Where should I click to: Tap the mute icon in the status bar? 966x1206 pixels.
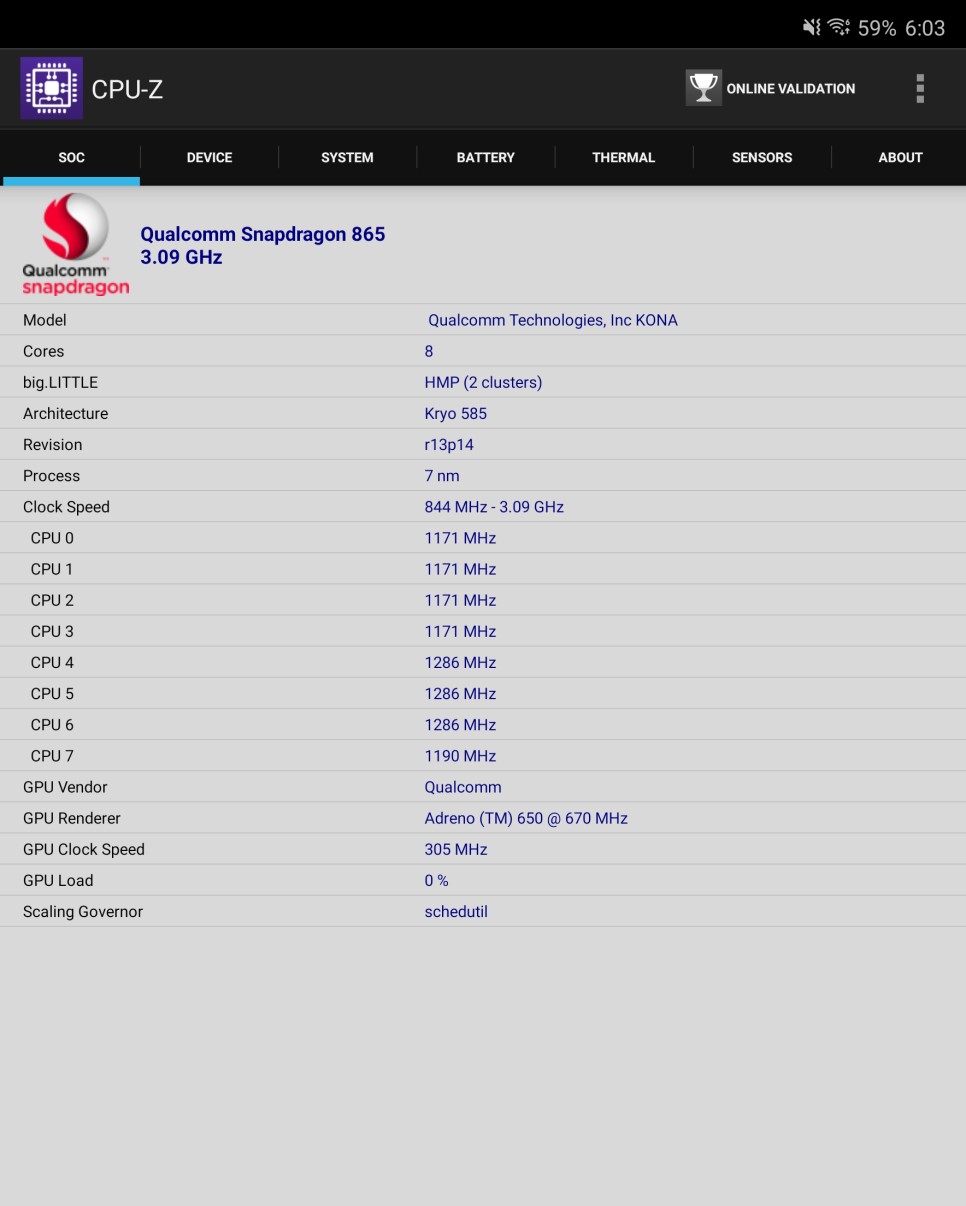[x=811, y=28]
